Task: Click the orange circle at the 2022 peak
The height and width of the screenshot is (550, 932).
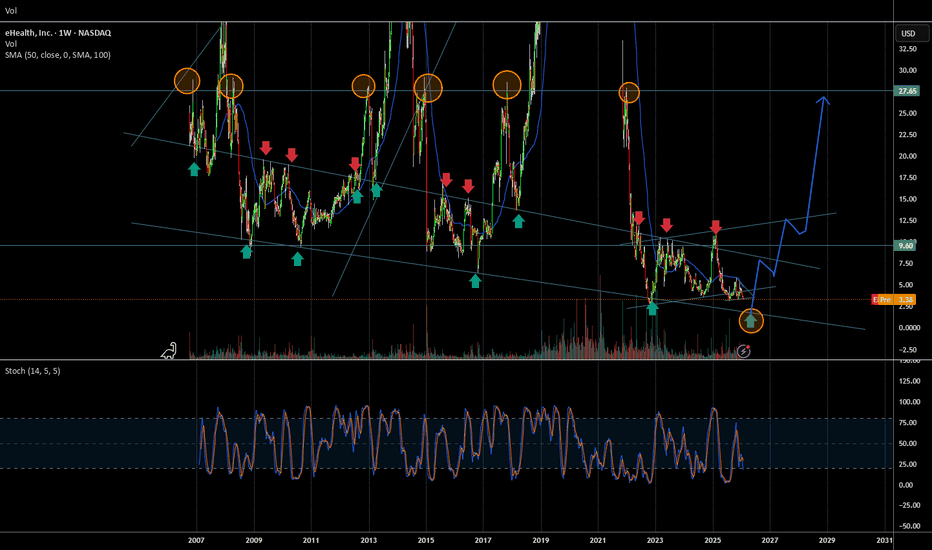Action: 629,93
